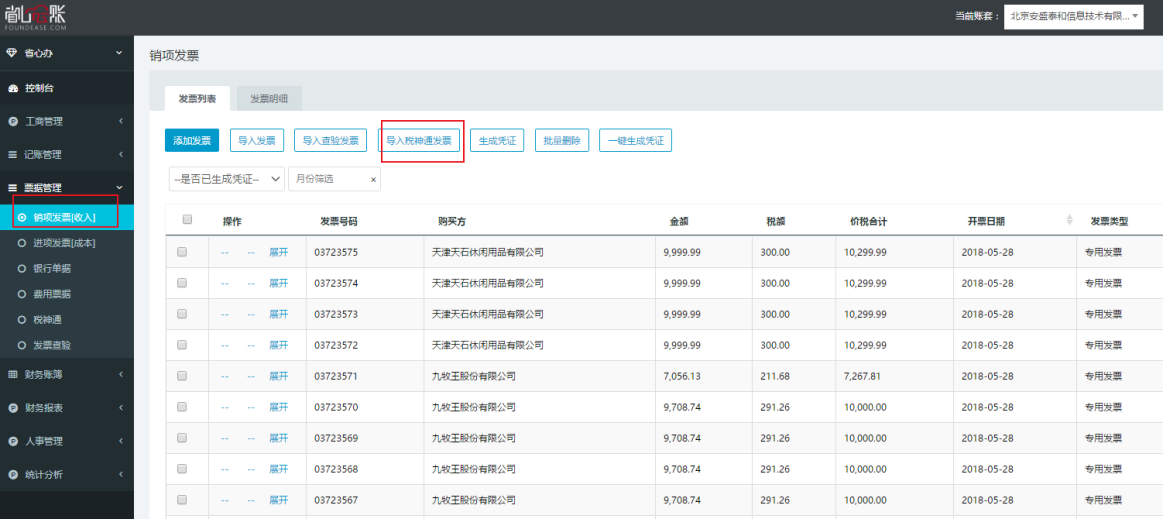Click the 导入查验发票 button
The width and height of the screenshot is (1163, 519).
pyautogui.click(x=331, y=140)
